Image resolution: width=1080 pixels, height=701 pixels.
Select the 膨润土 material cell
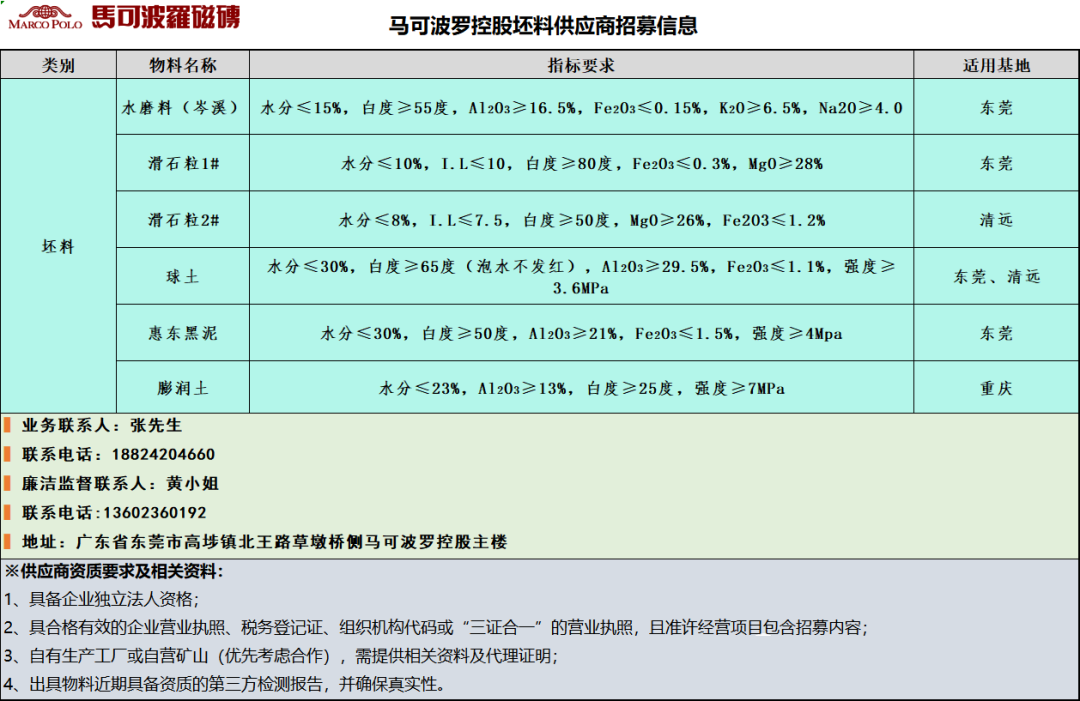tap(183, 388)
